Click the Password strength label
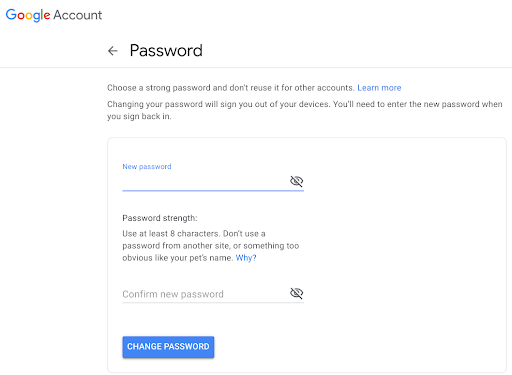 160,218
